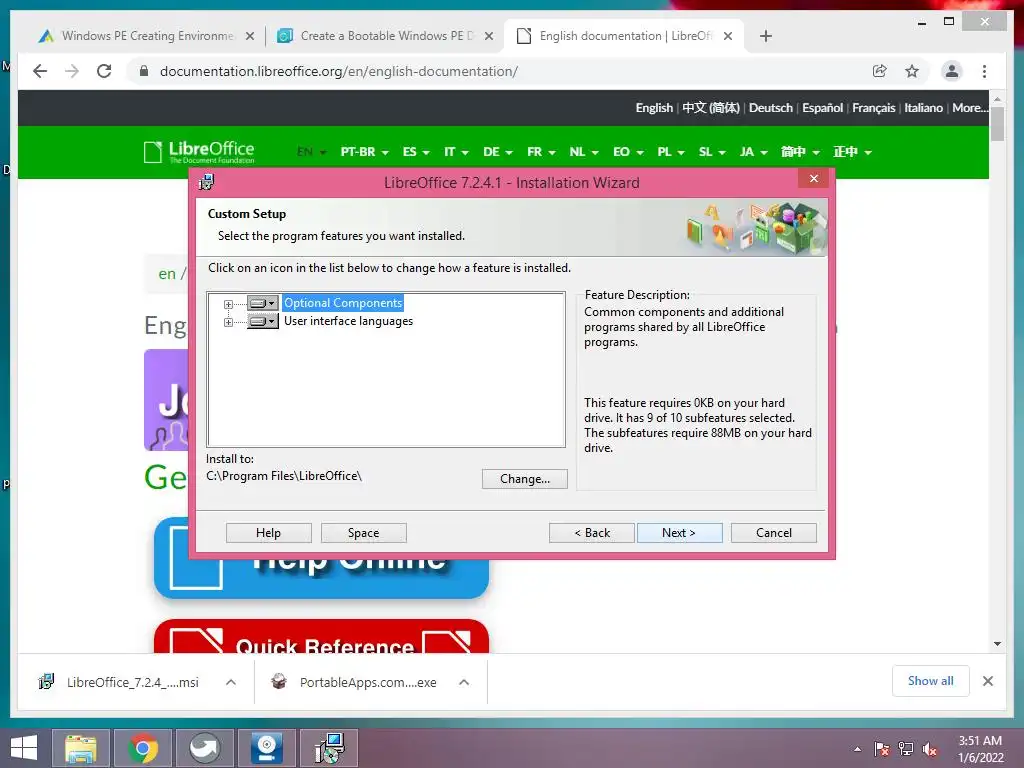Close the Windows PE Creating Environment tab
Viewport: 1024px width, 768px height.
[x=250, y=37]
